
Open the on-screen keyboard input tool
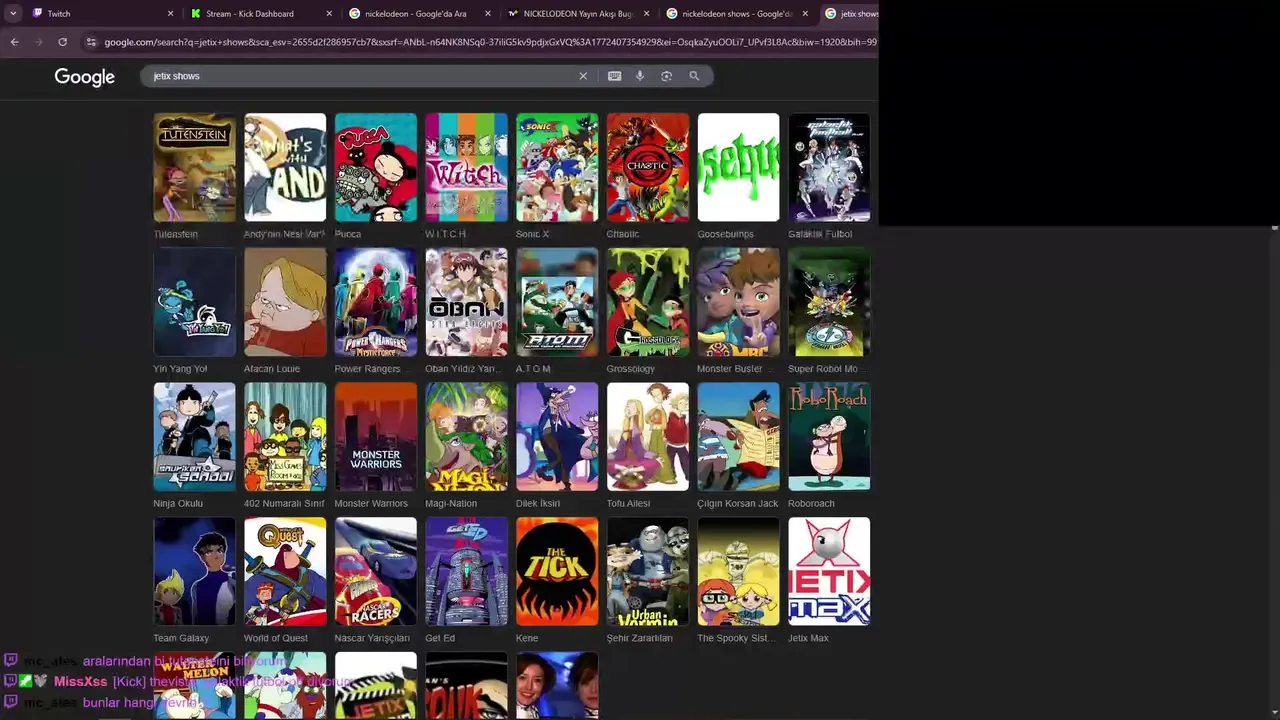pyautogui.click(x=614, y=76)
